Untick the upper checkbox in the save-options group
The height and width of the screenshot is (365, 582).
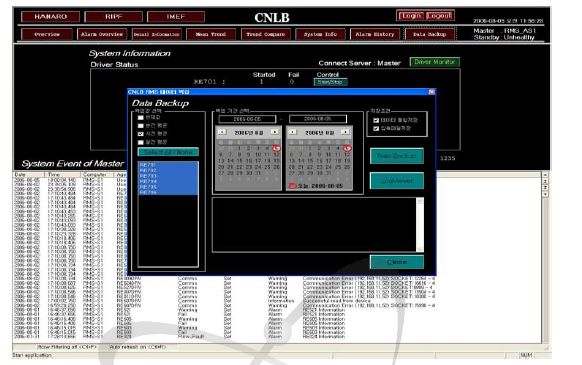tap(376, 120)
